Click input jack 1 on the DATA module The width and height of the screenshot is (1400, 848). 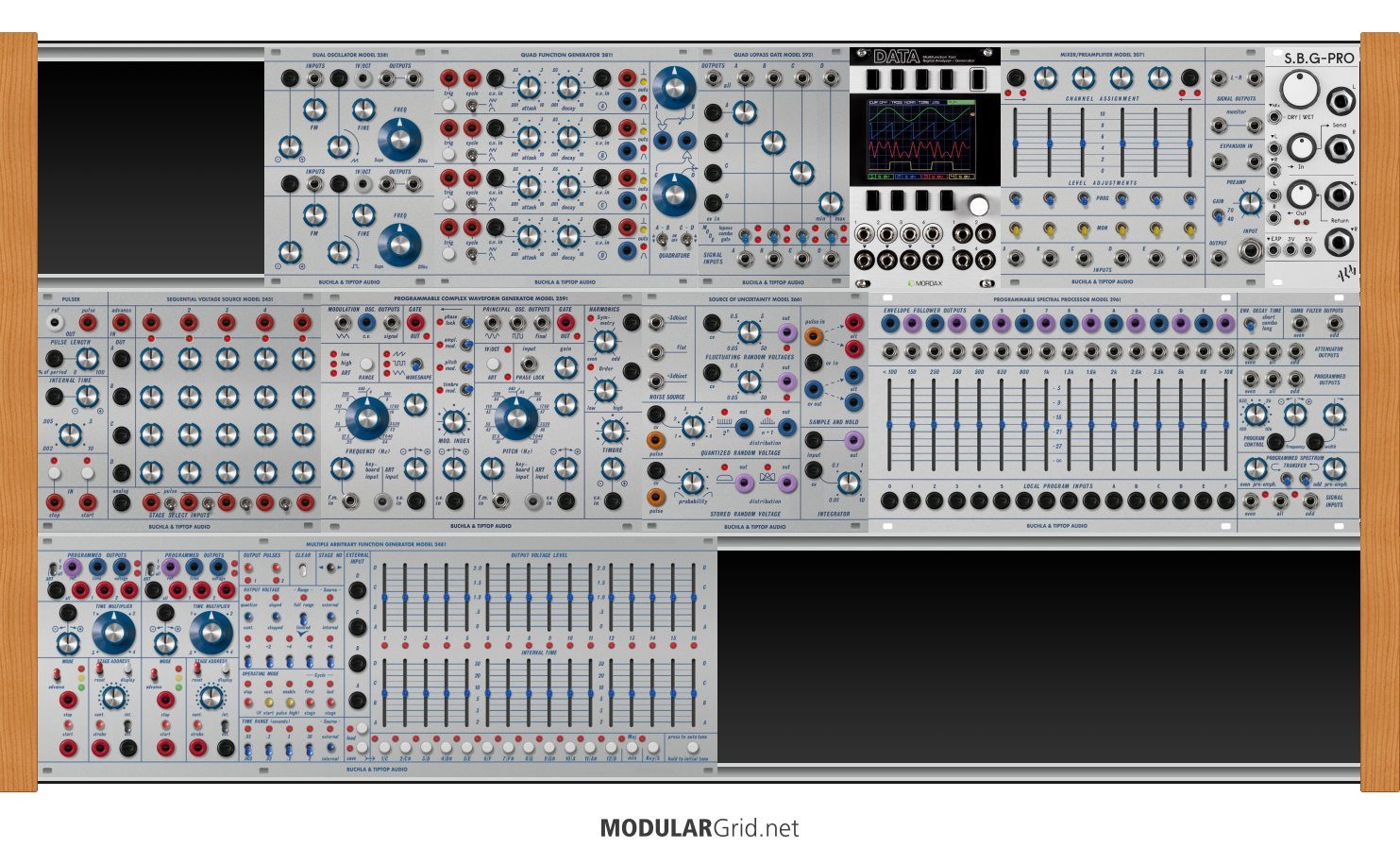(864, 235)
